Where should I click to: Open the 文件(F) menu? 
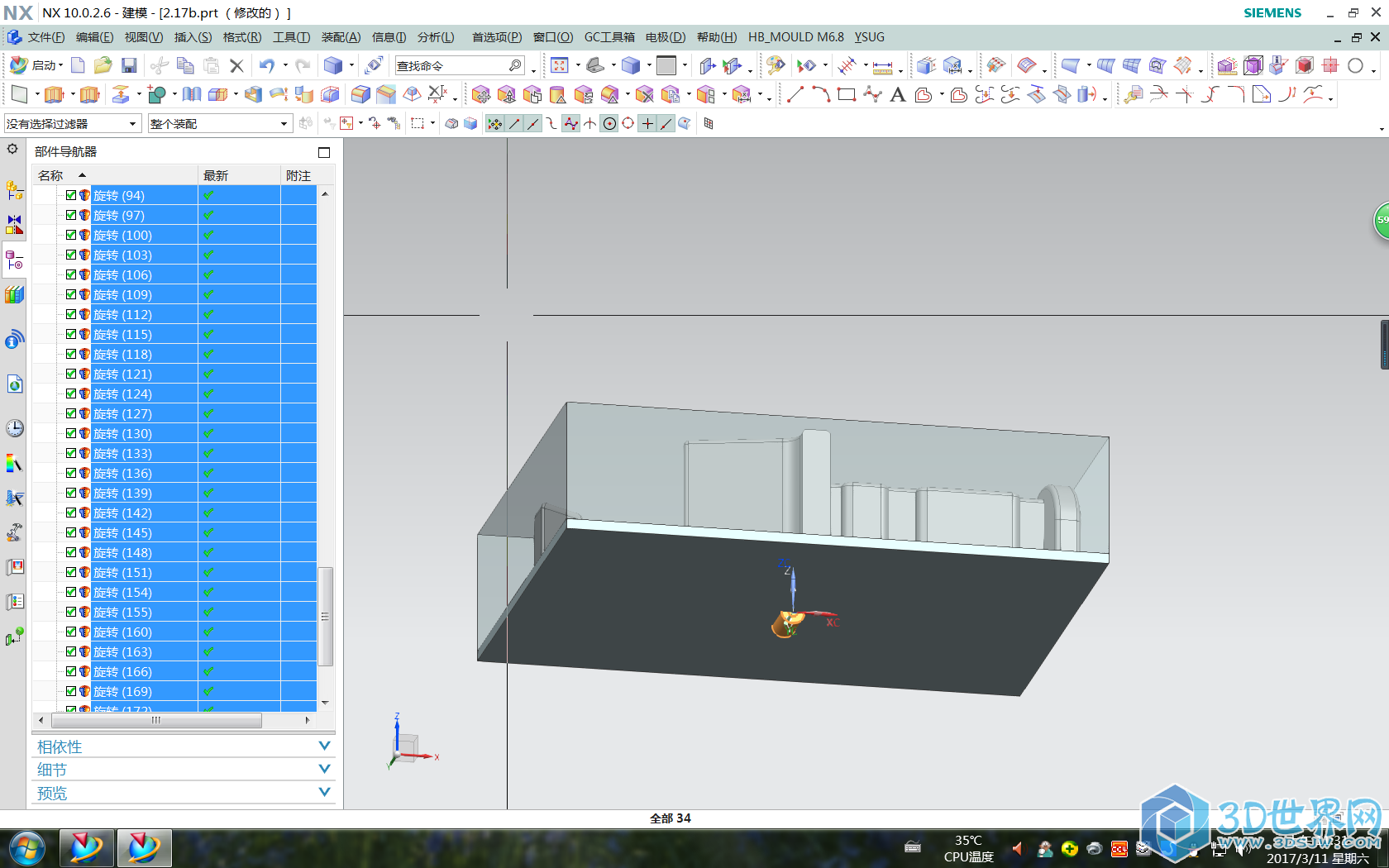click(x=46, y=37)
